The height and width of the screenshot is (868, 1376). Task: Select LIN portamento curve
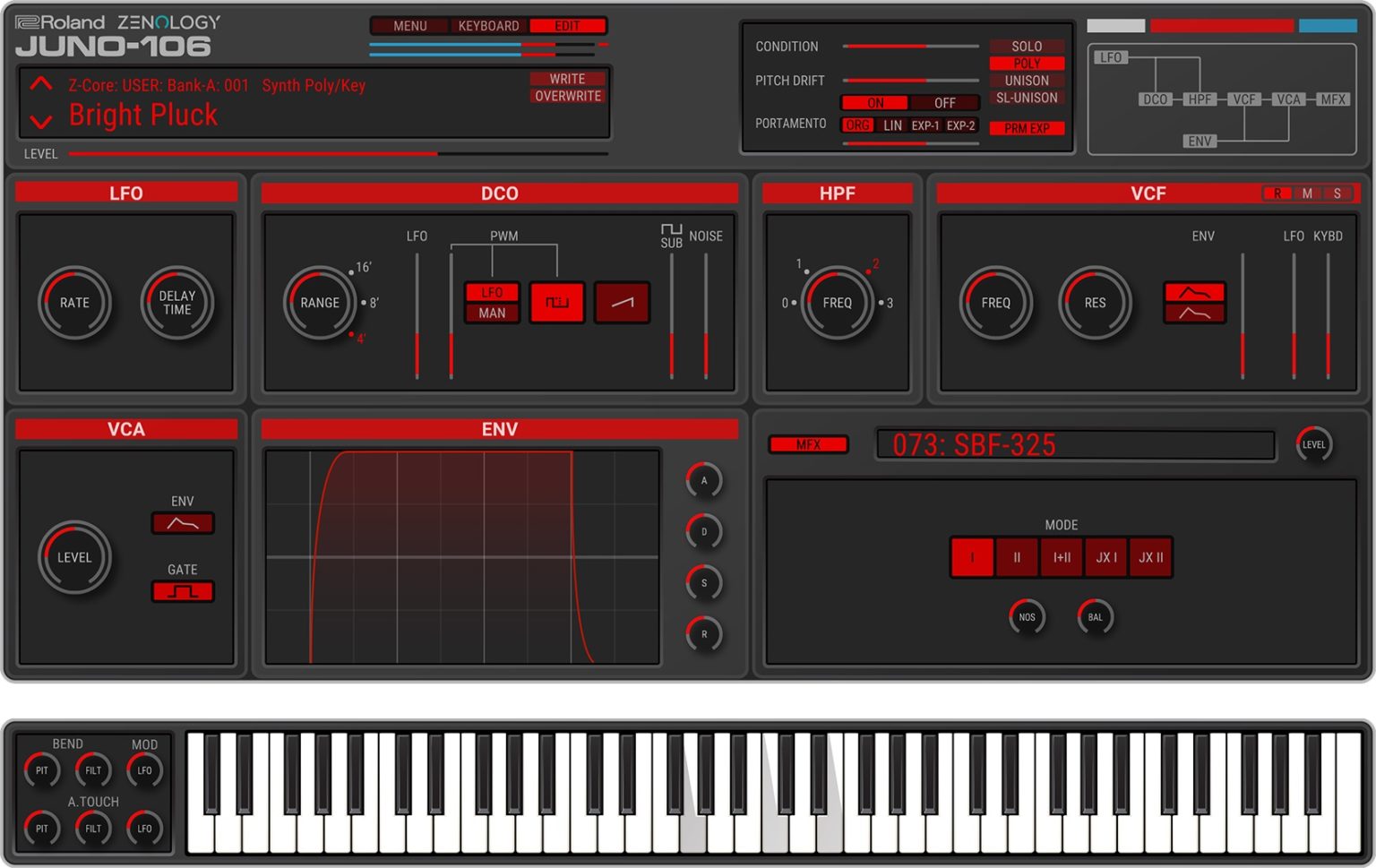point(892,125)
